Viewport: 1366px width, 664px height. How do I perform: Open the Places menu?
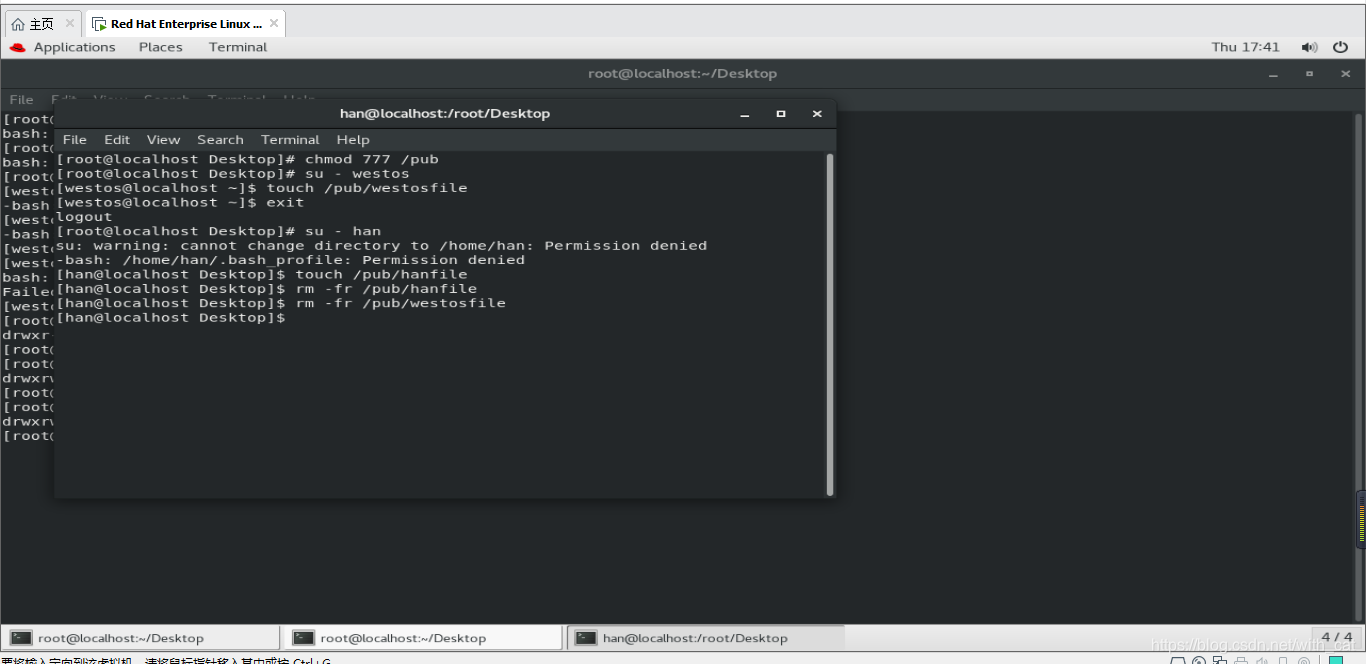(x=160, y=47)
